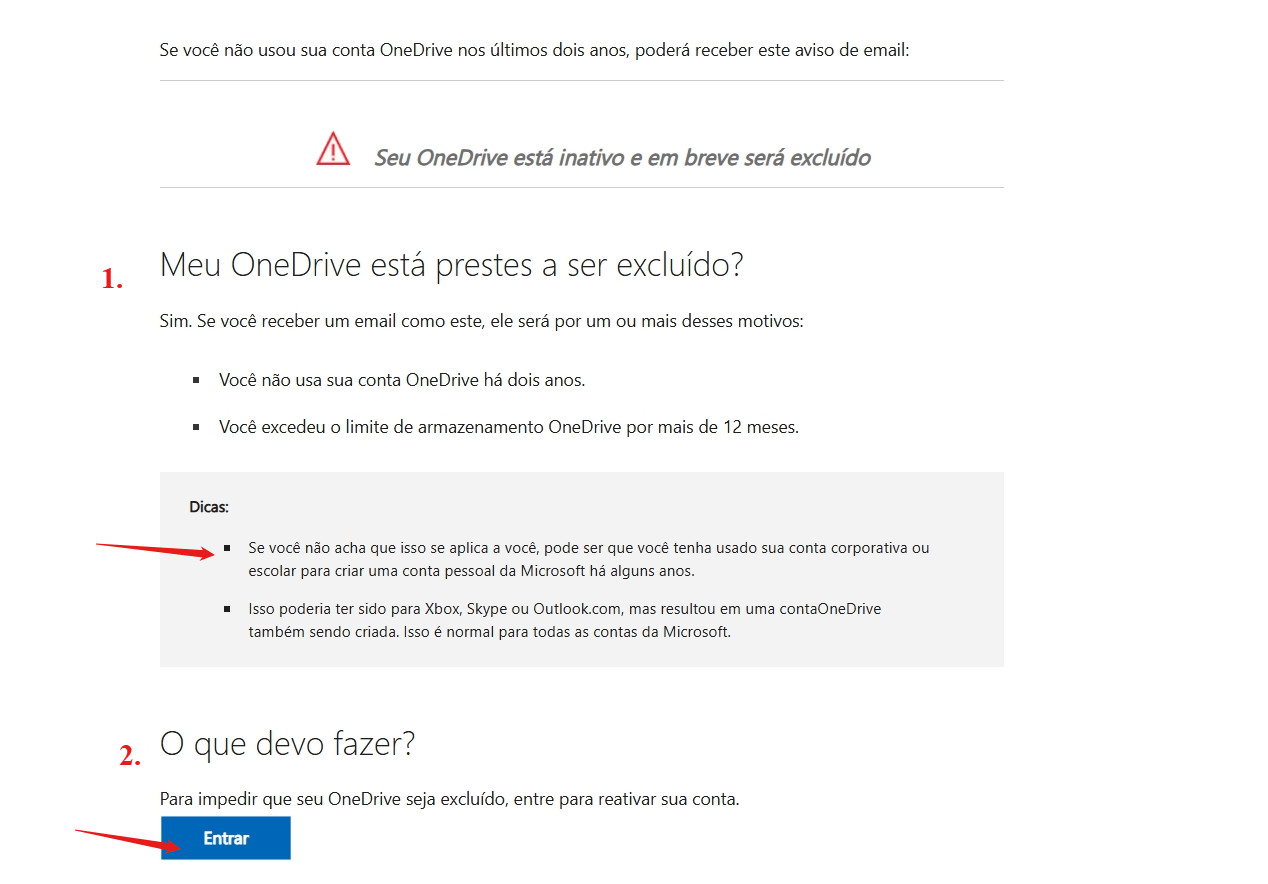Click the red number 1 annotation
The height and width of the screenshot is (884, 1268).
pyautogui.click(x=112, y=279)
